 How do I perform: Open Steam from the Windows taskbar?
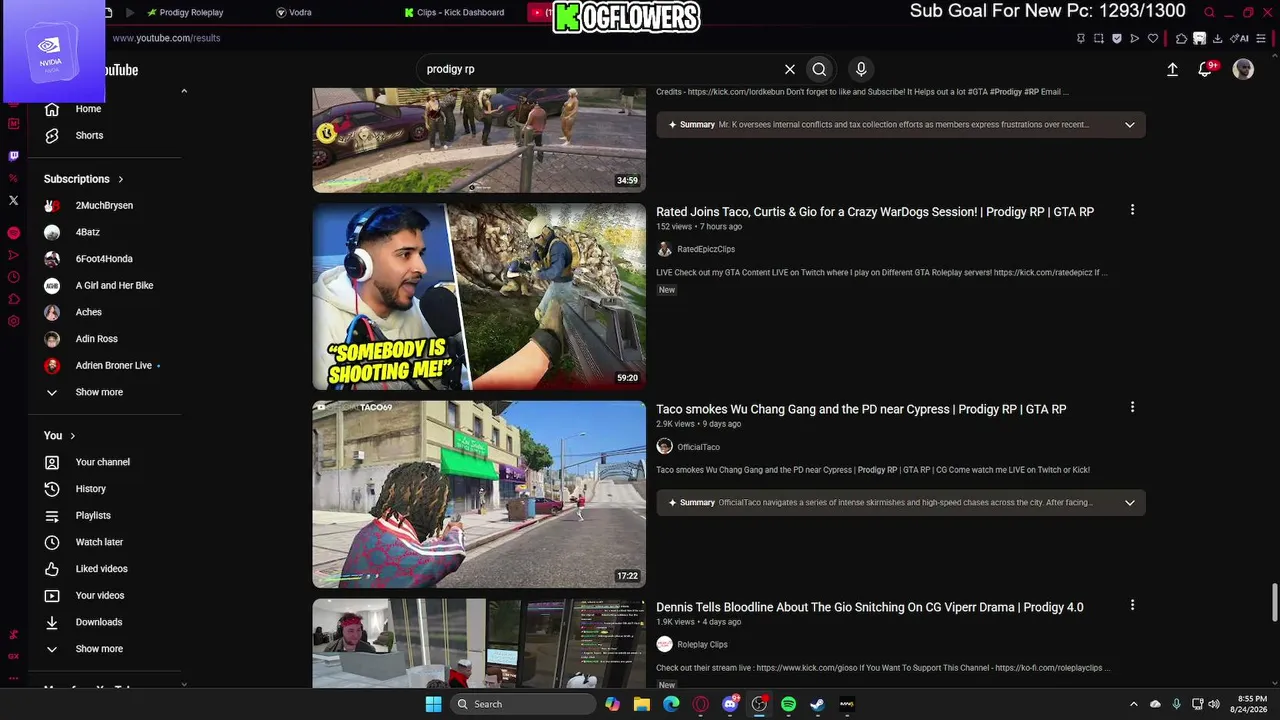pos(817,704)
